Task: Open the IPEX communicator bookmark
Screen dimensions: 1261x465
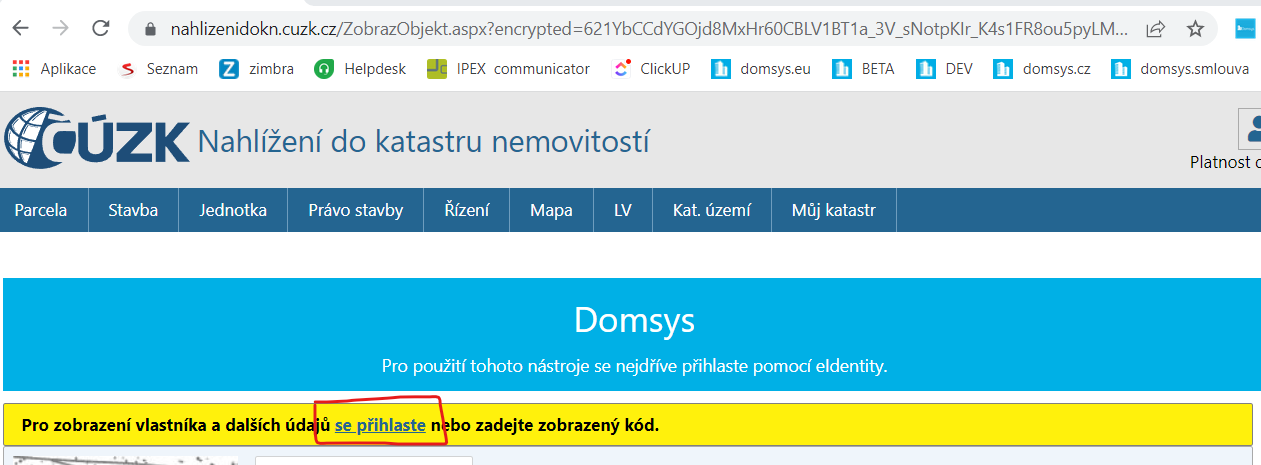Action: click(508, 69)
